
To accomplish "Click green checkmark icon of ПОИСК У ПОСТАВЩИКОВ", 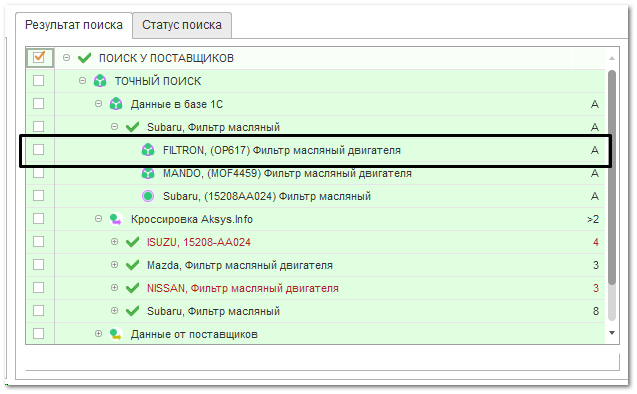I will [84, 58].
